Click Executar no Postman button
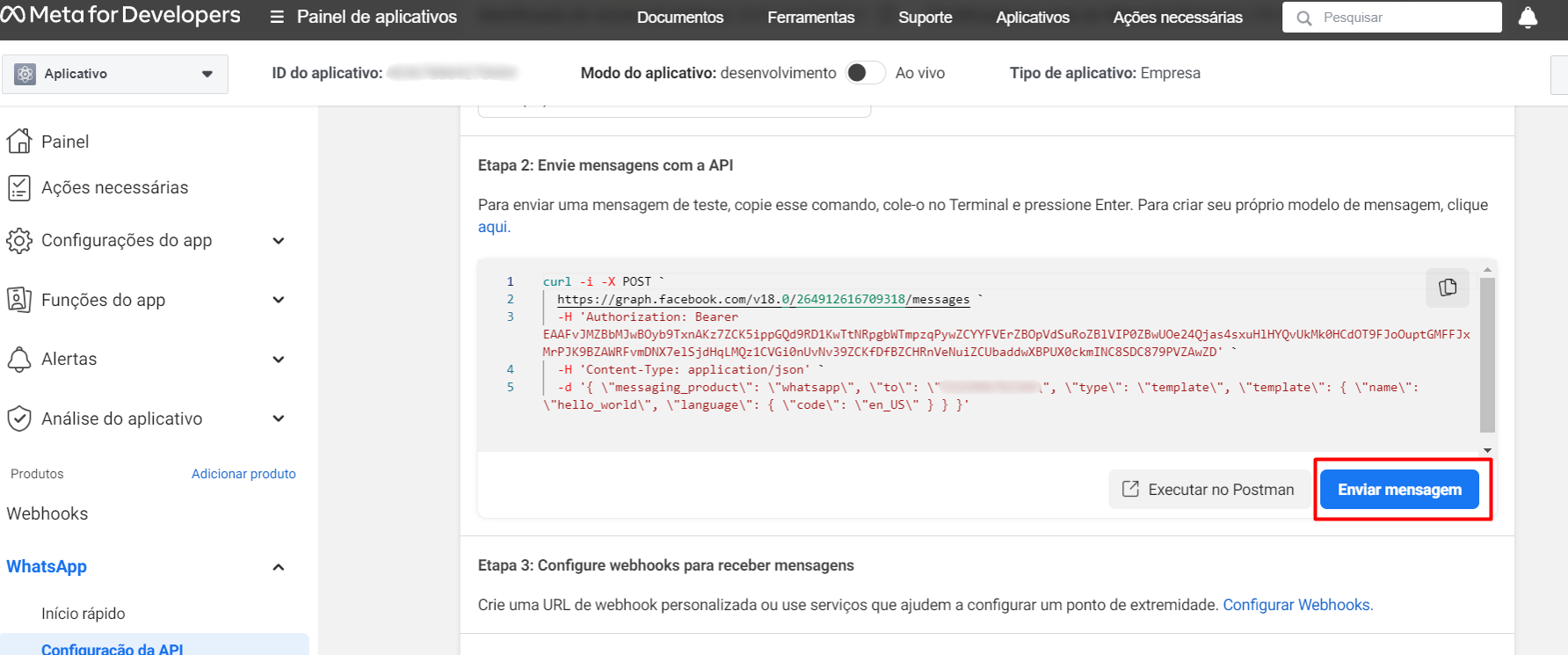 (1209, 490)
